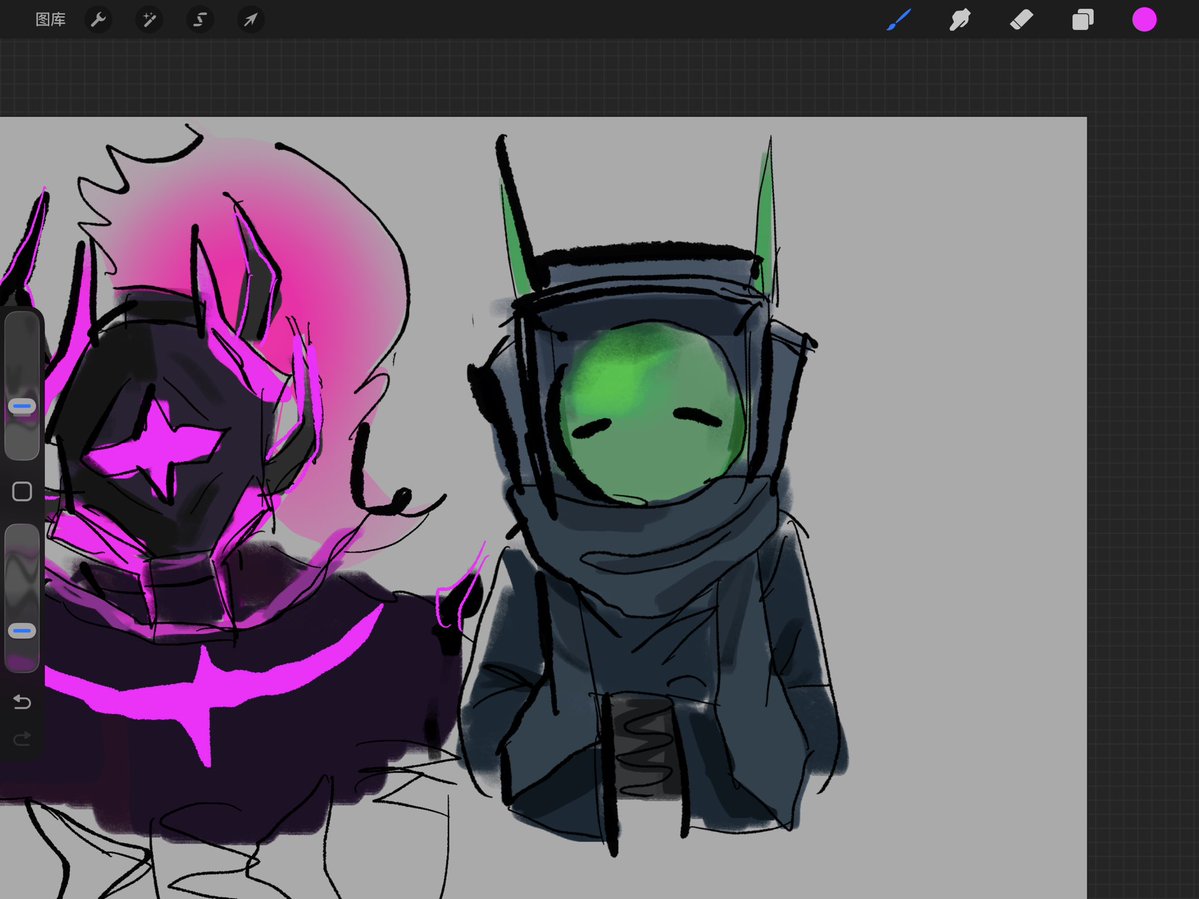
Task: Open the magenta color picker
Action: pyautogui.click(x=1144, y=20)
